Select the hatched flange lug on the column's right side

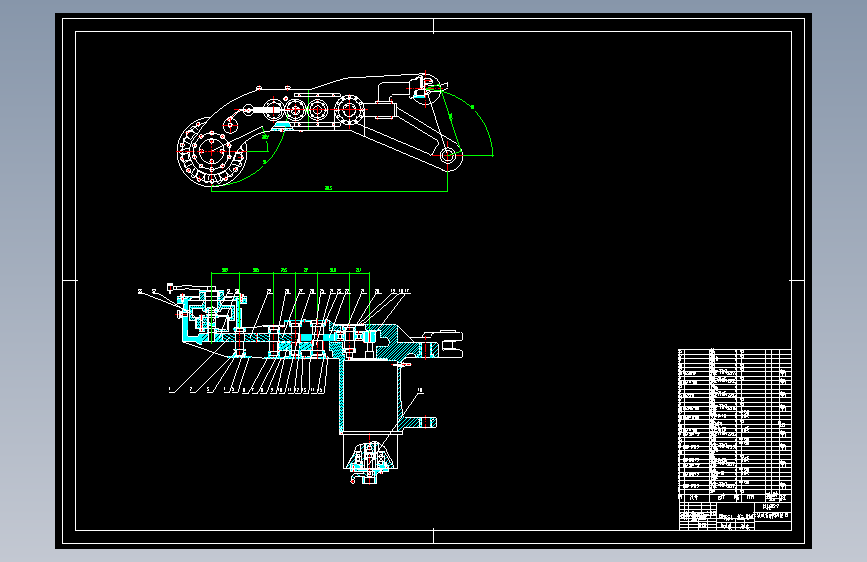click(x=419, y=423)
